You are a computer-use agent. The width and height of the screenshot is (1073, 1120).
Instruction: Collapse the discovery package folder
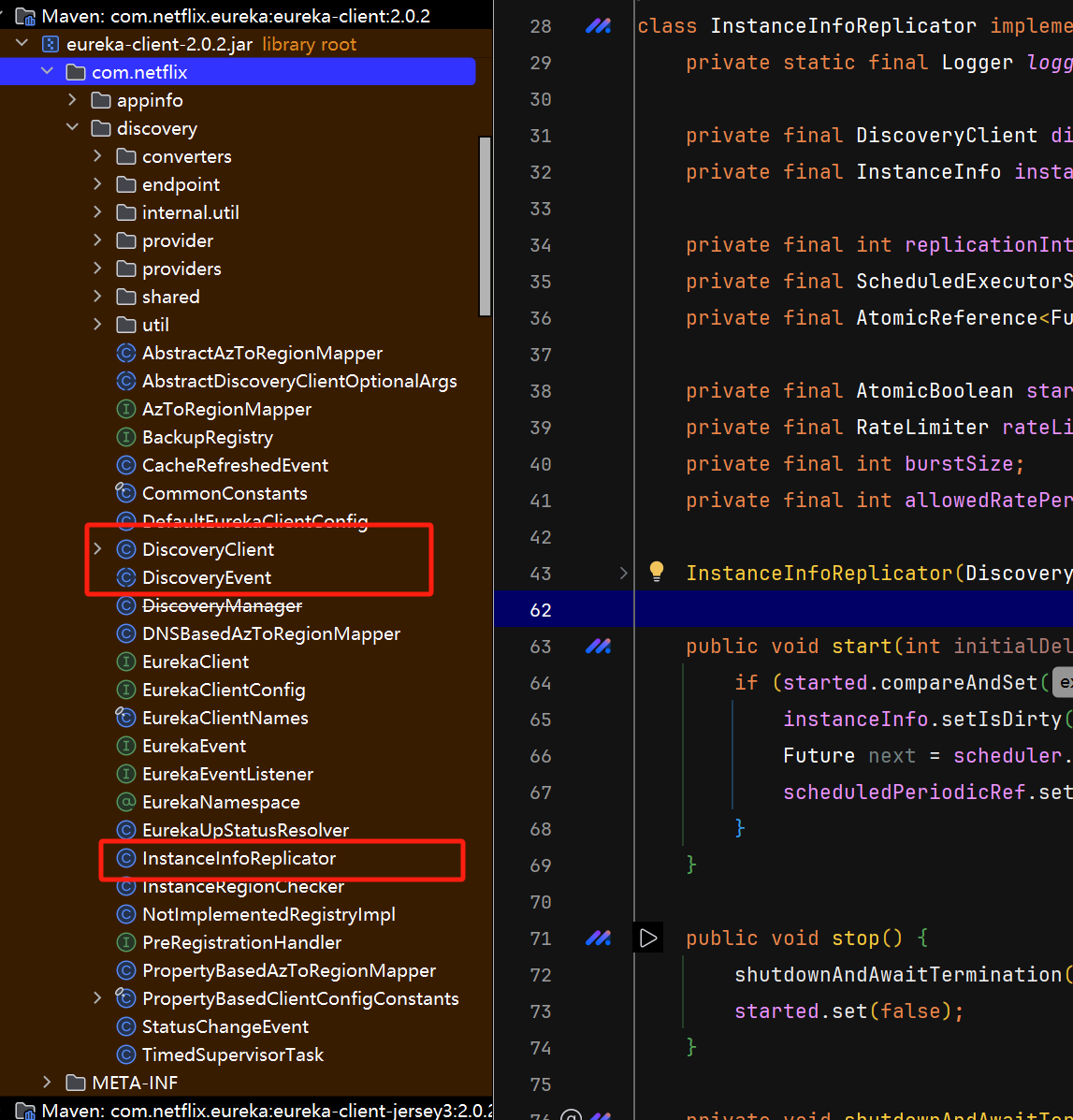[x=73, y=128]
